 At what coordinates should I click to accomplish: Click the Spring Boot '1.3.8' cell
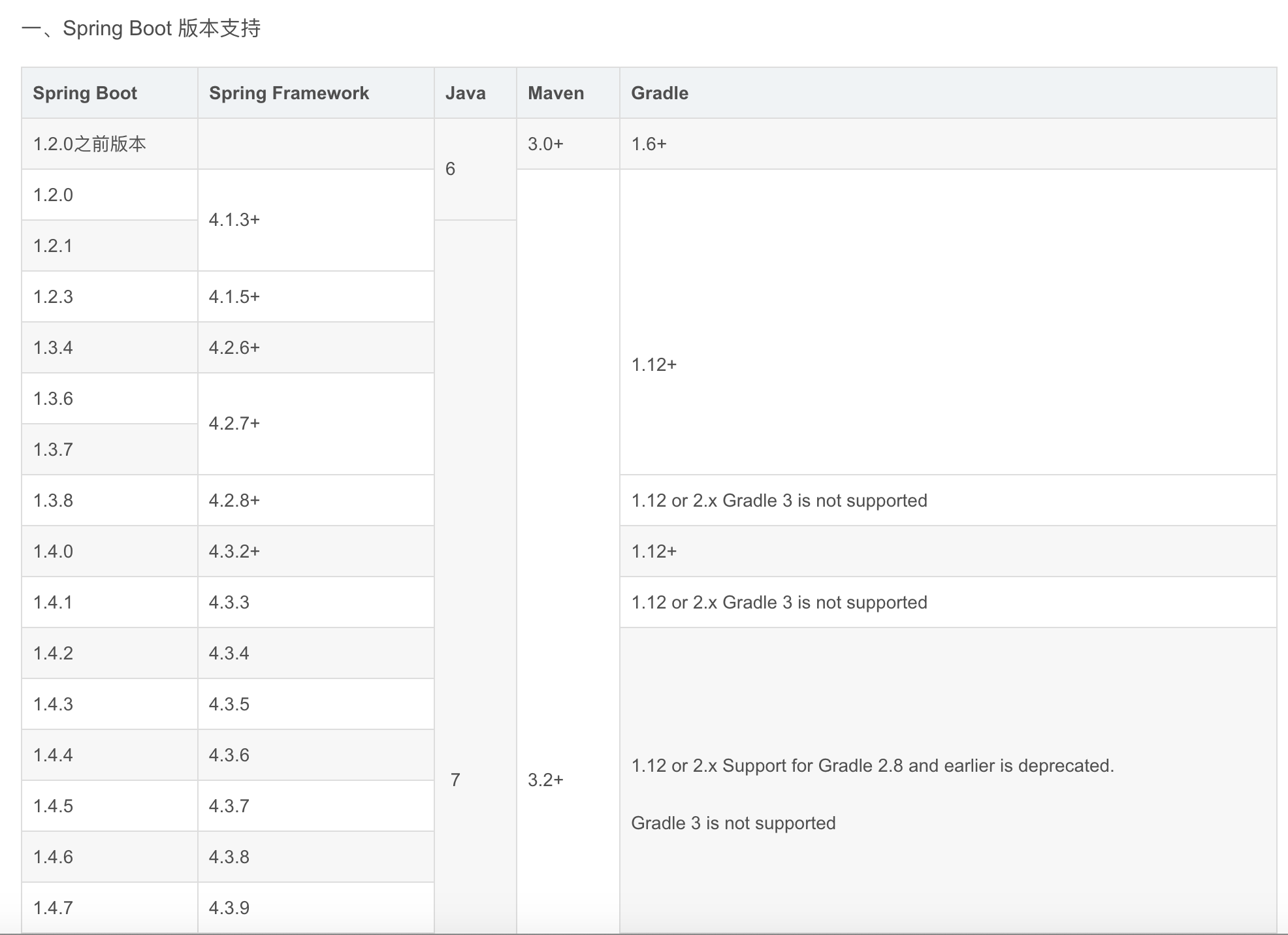tap(110, 500)
